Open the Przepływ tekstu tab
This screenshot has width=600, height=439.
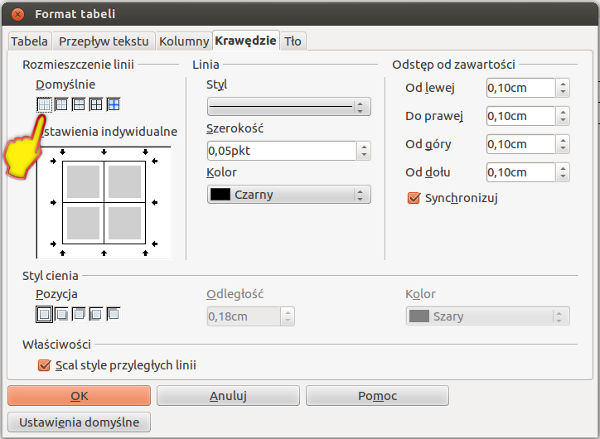coord(104,41)
